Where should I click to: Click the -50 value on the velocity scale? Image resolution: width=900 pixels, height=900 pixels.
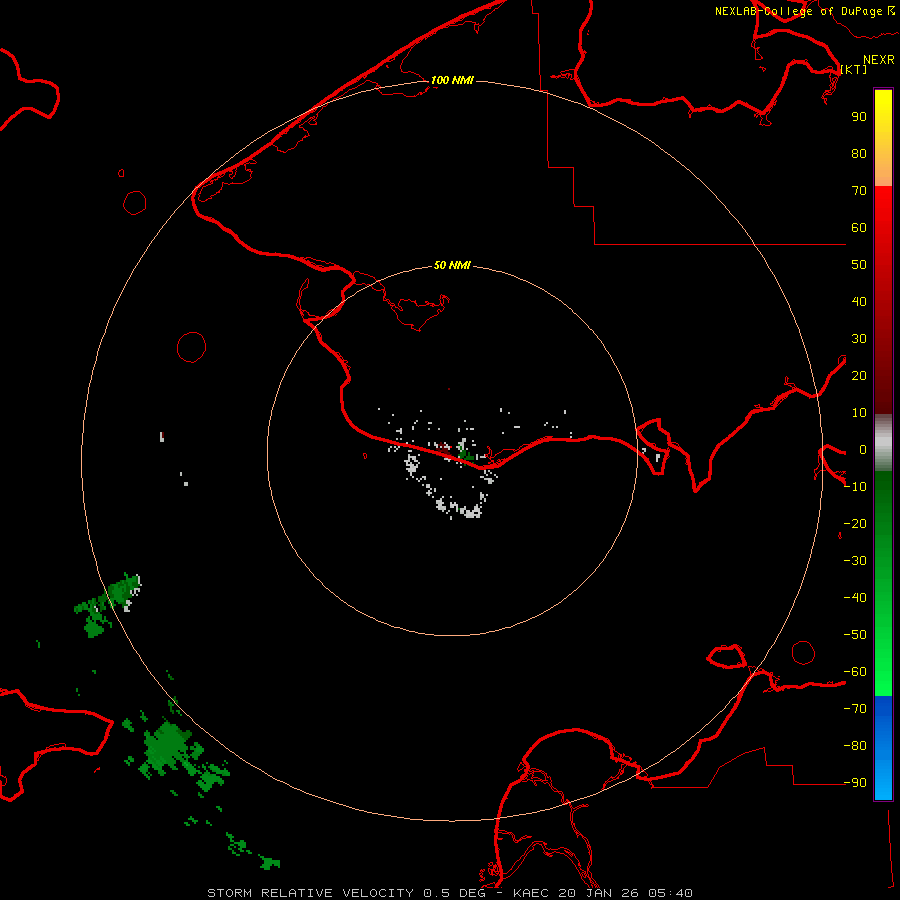pyautogui.click(x=855, y=635)
